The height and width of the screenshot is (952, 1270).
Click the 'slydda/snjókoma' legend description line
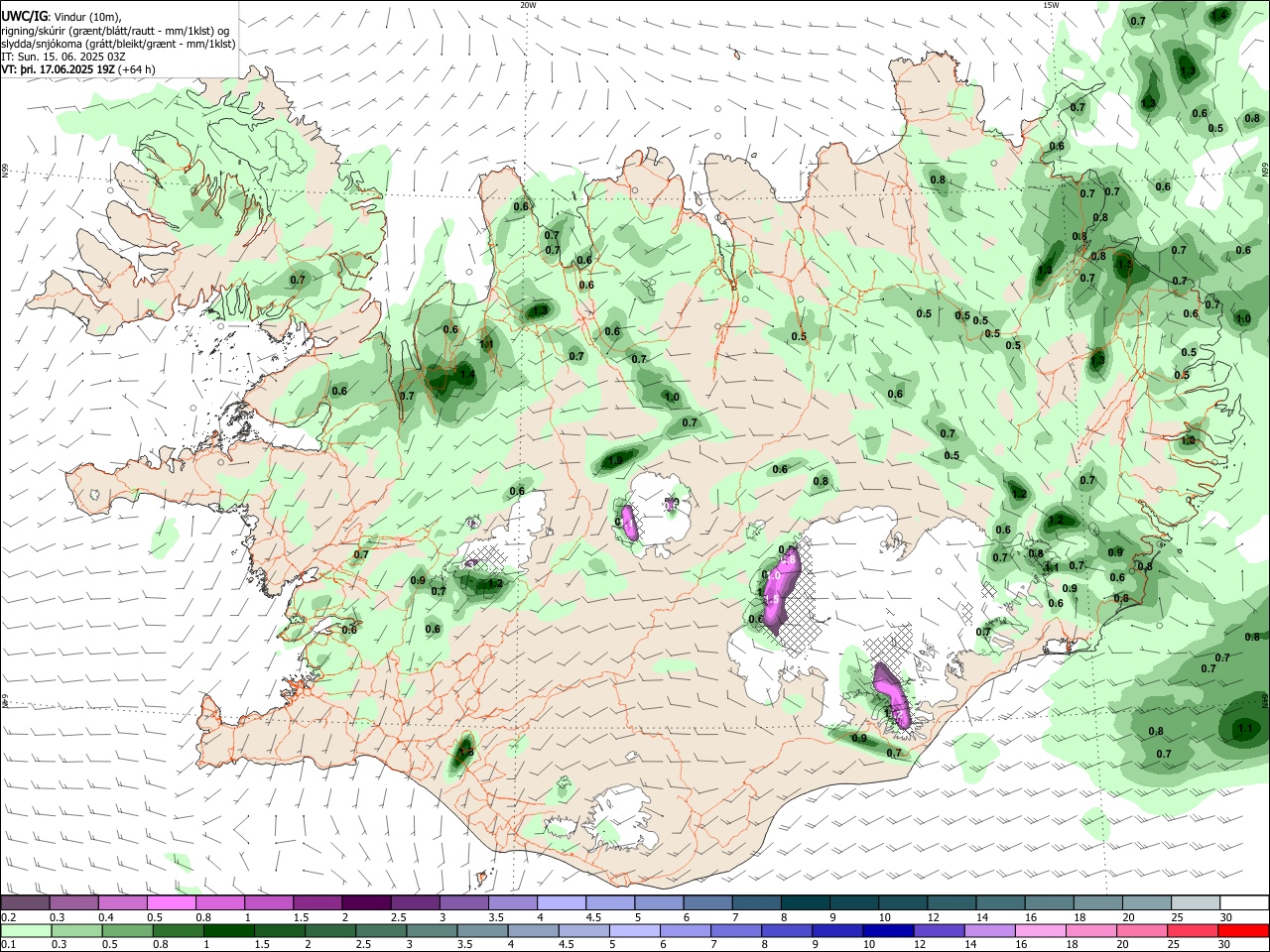(118, 44)
